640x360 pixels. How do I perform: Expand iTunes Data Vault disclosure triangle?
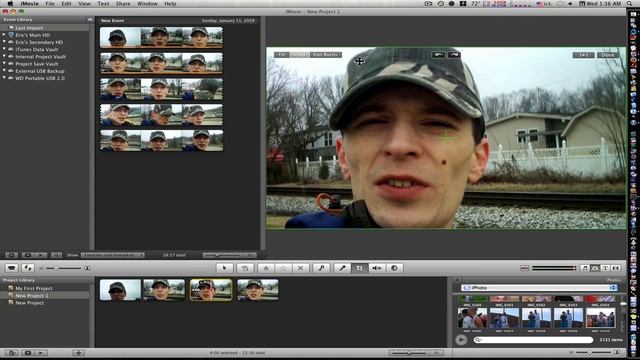4,49
